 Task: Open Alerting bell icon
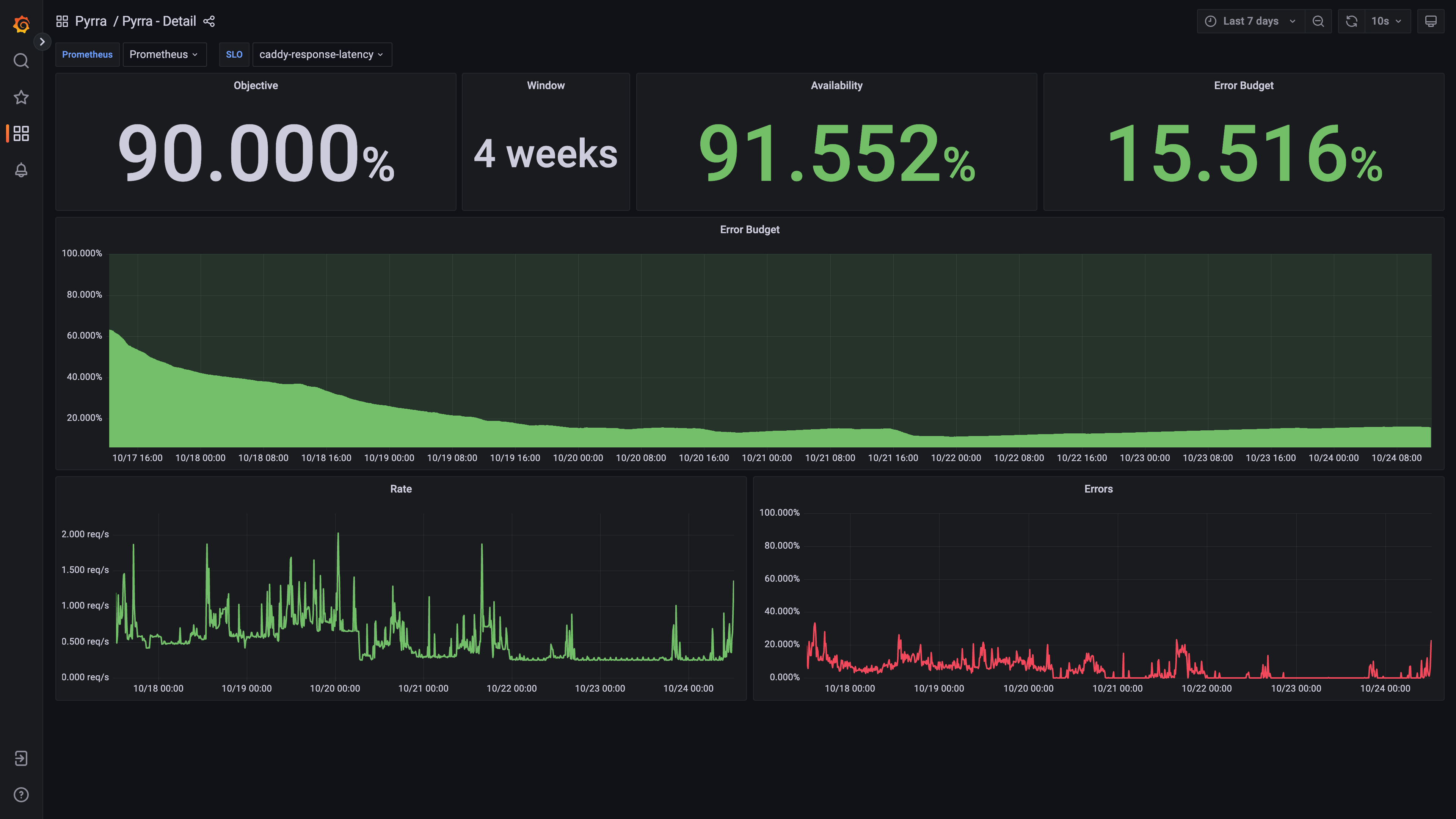pyautogui.click(x=21, y=169)
